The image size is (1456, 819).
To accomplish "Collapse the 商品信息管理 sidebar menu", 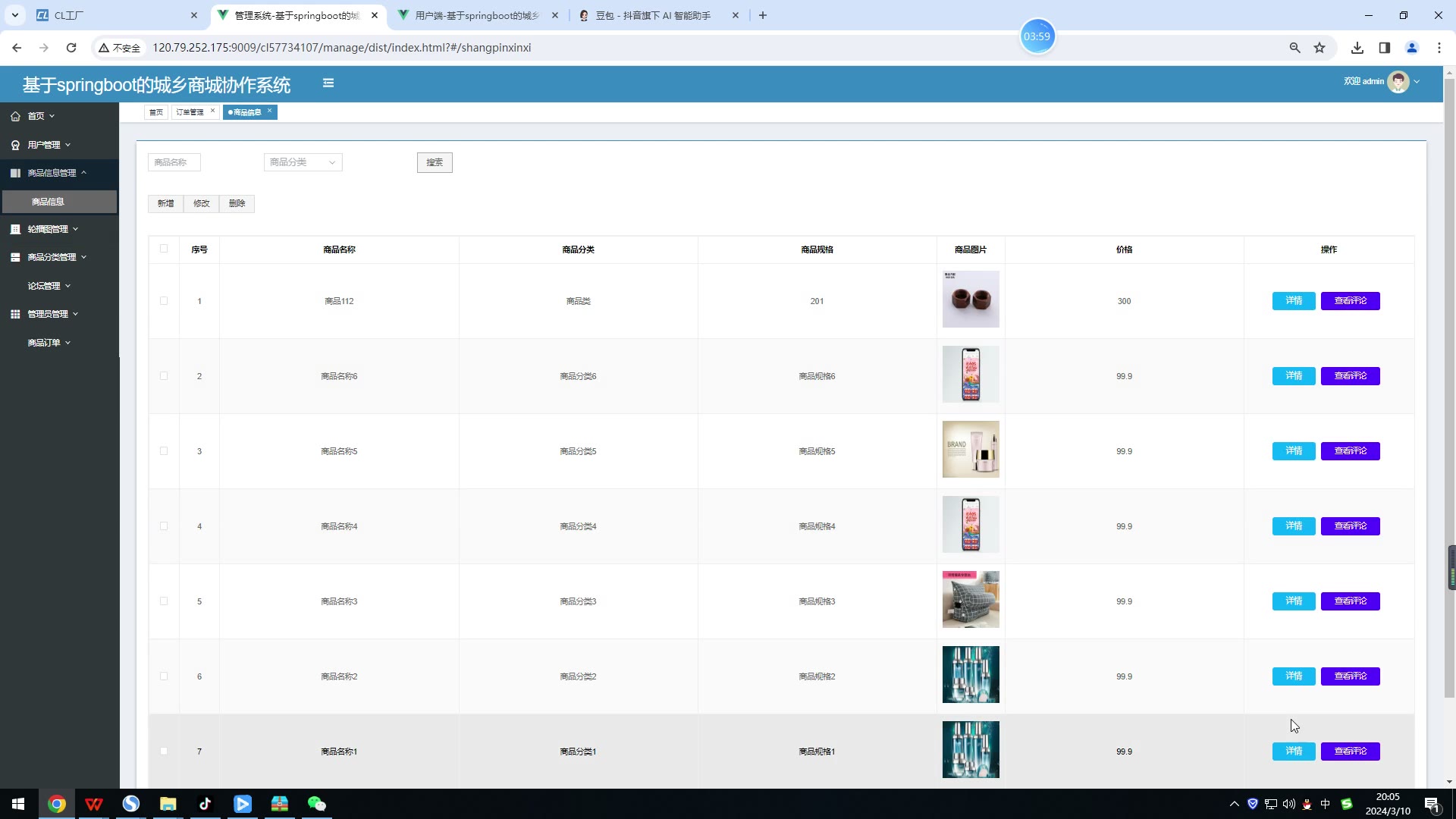I will point(59,173).
